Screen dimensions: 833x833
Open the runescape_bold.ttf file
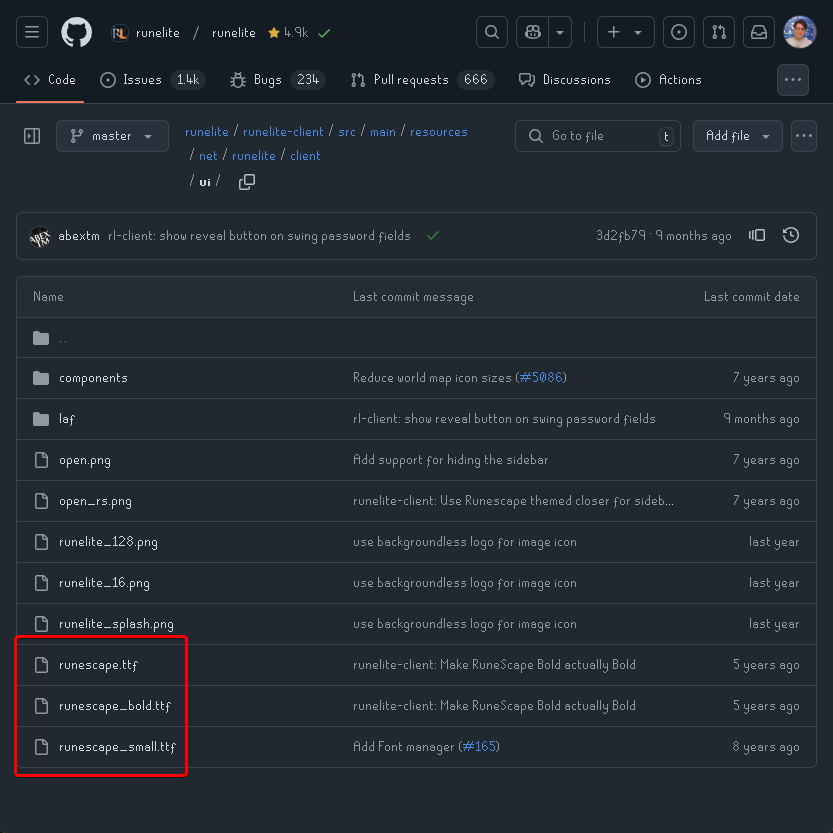click(115, 706)
